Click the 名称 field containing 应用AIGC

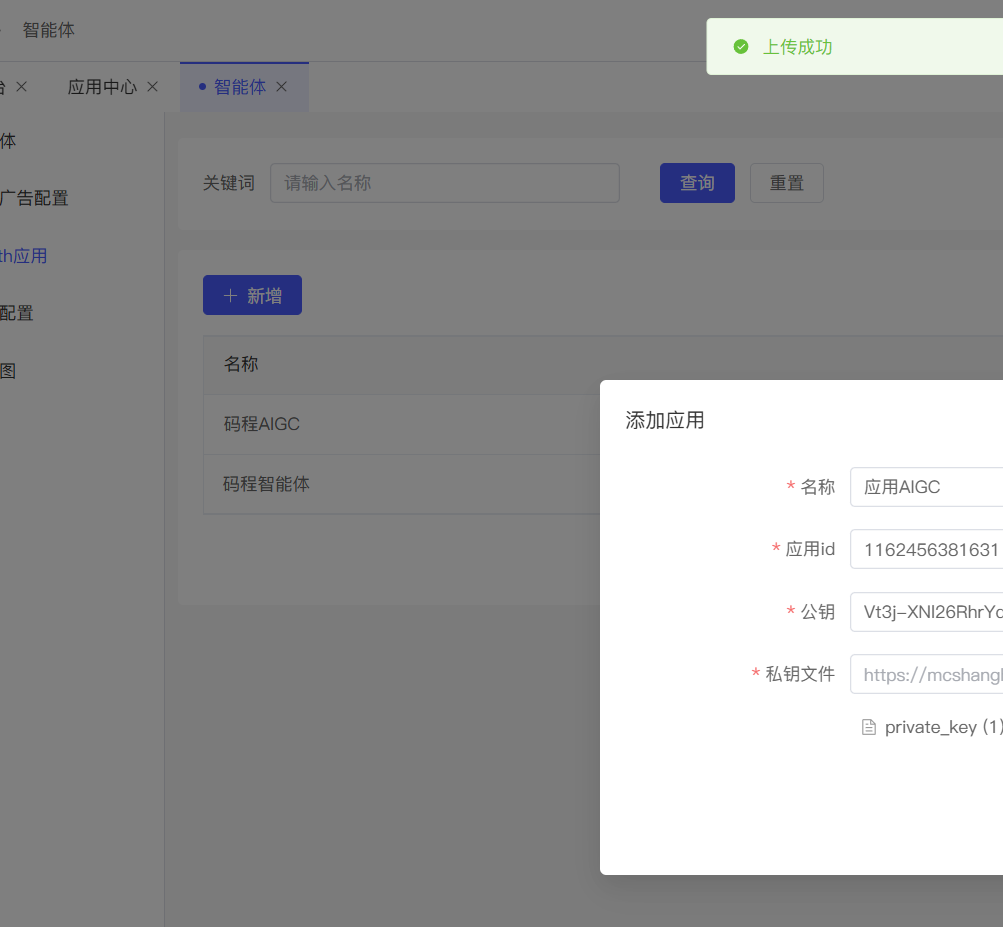925,487
